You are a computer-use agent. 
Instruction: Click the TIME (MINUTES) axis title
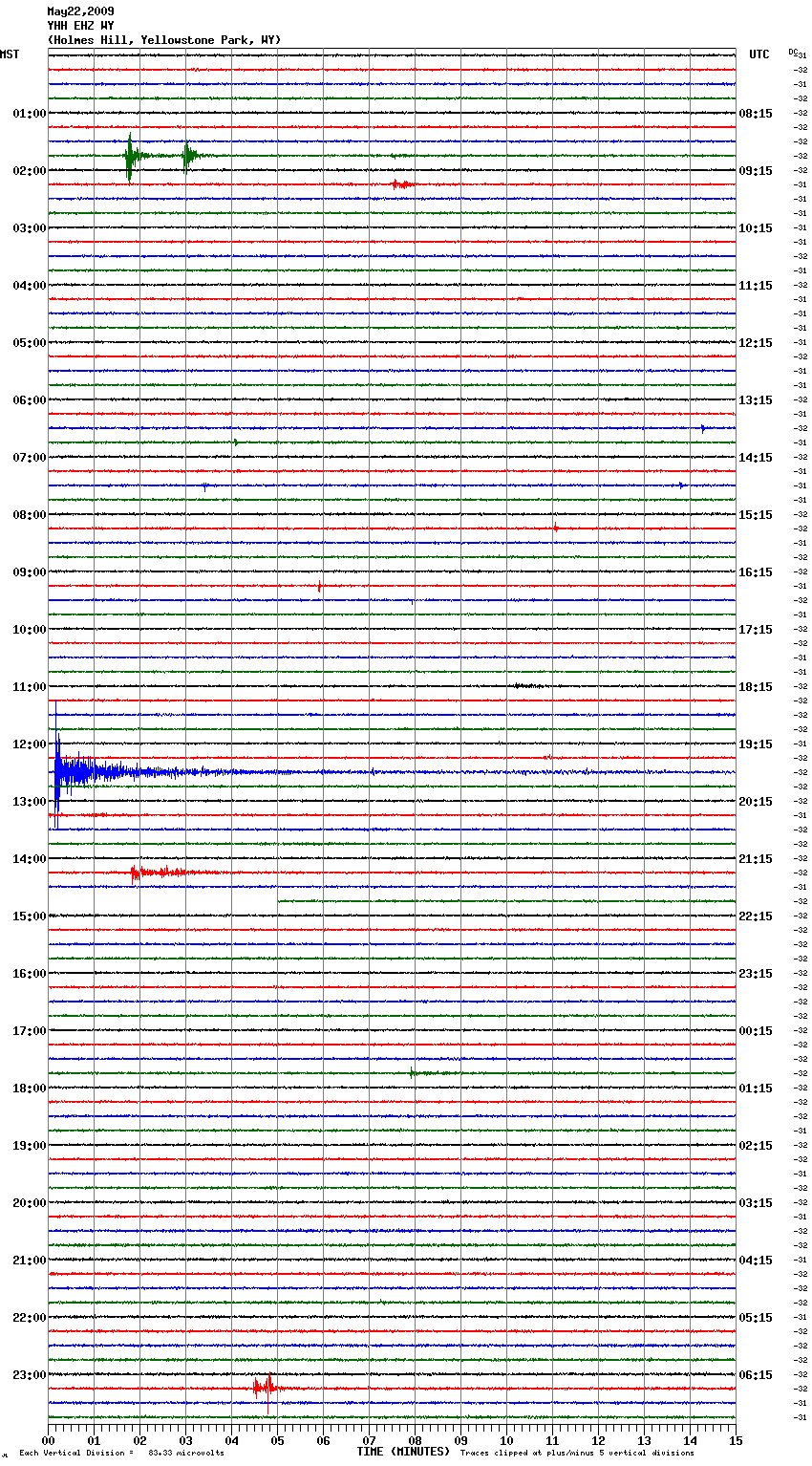point(403,1452)
